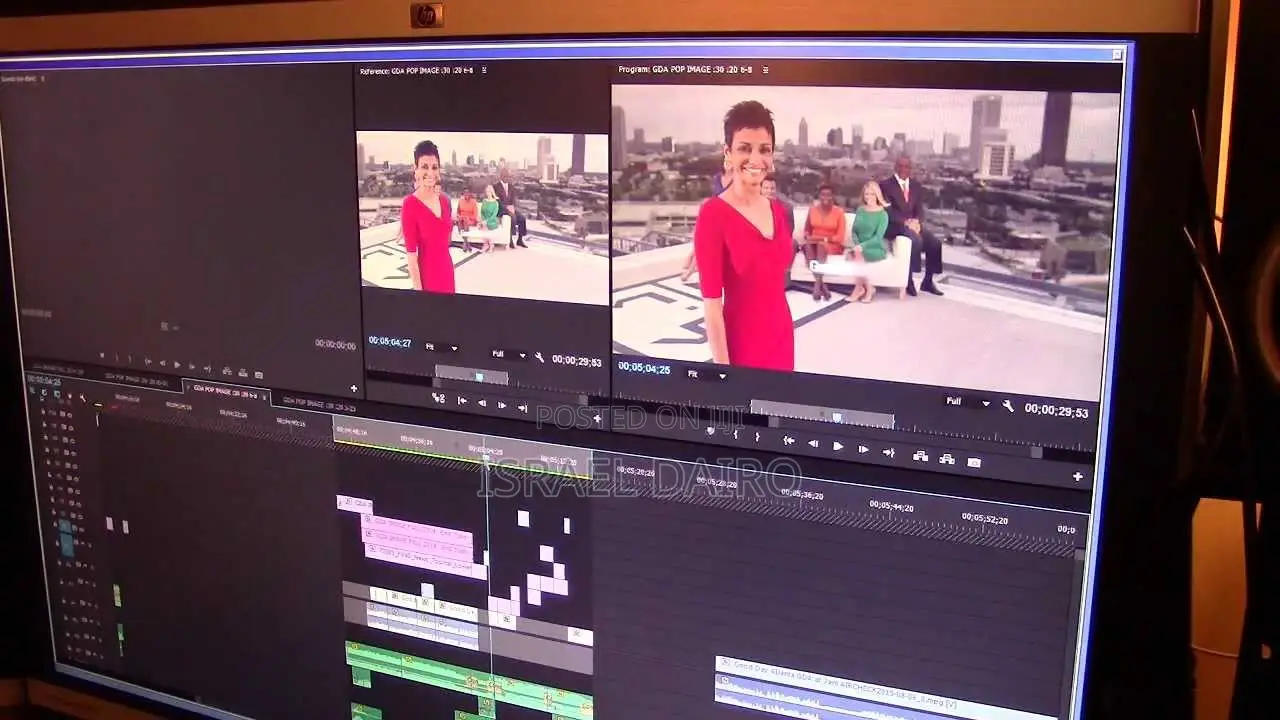Click the timeline playhead on the ruler
Image resolution: width=1280 pixels, height=720 pixels.
[x=487, y=457]
